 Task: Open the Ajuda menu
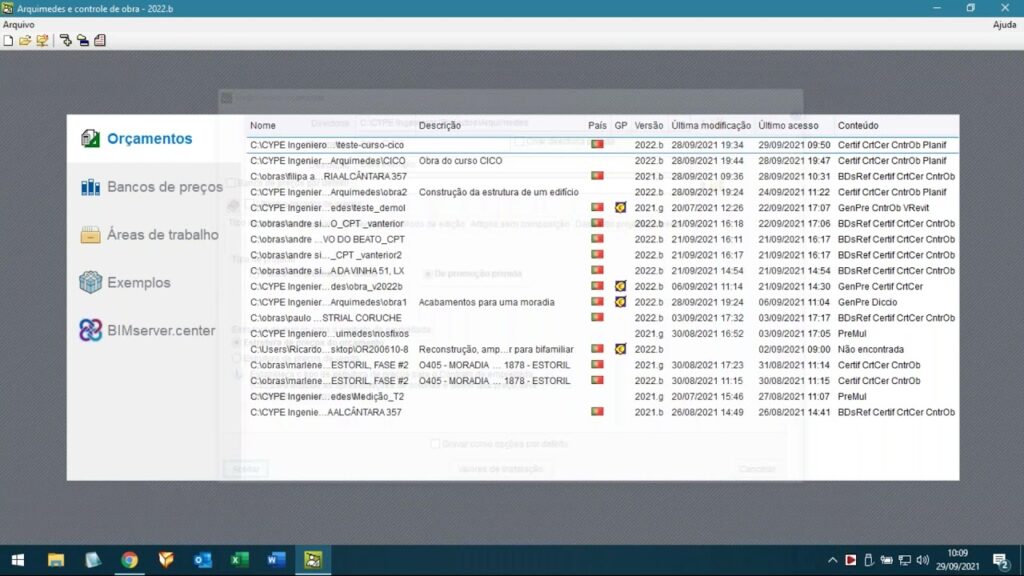tap(1004, 24)
